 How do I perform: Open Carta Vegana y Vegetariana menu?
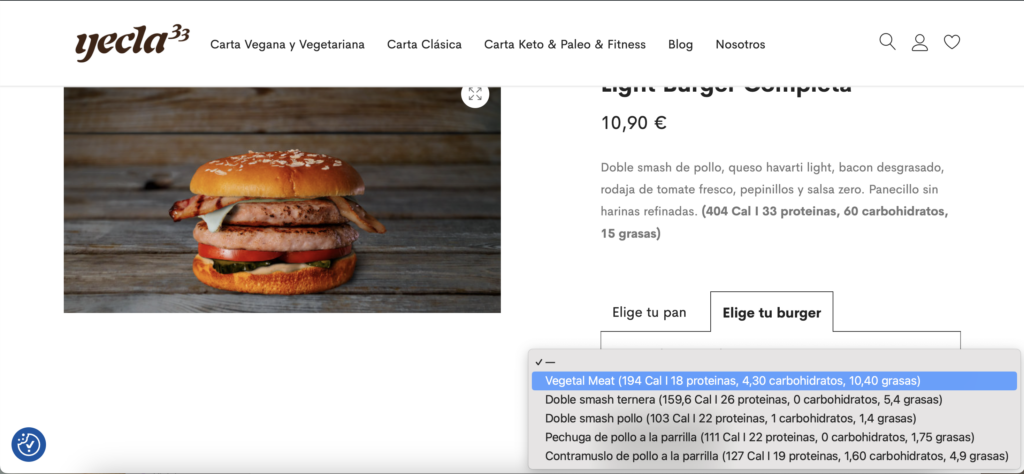tap(287, 44)
